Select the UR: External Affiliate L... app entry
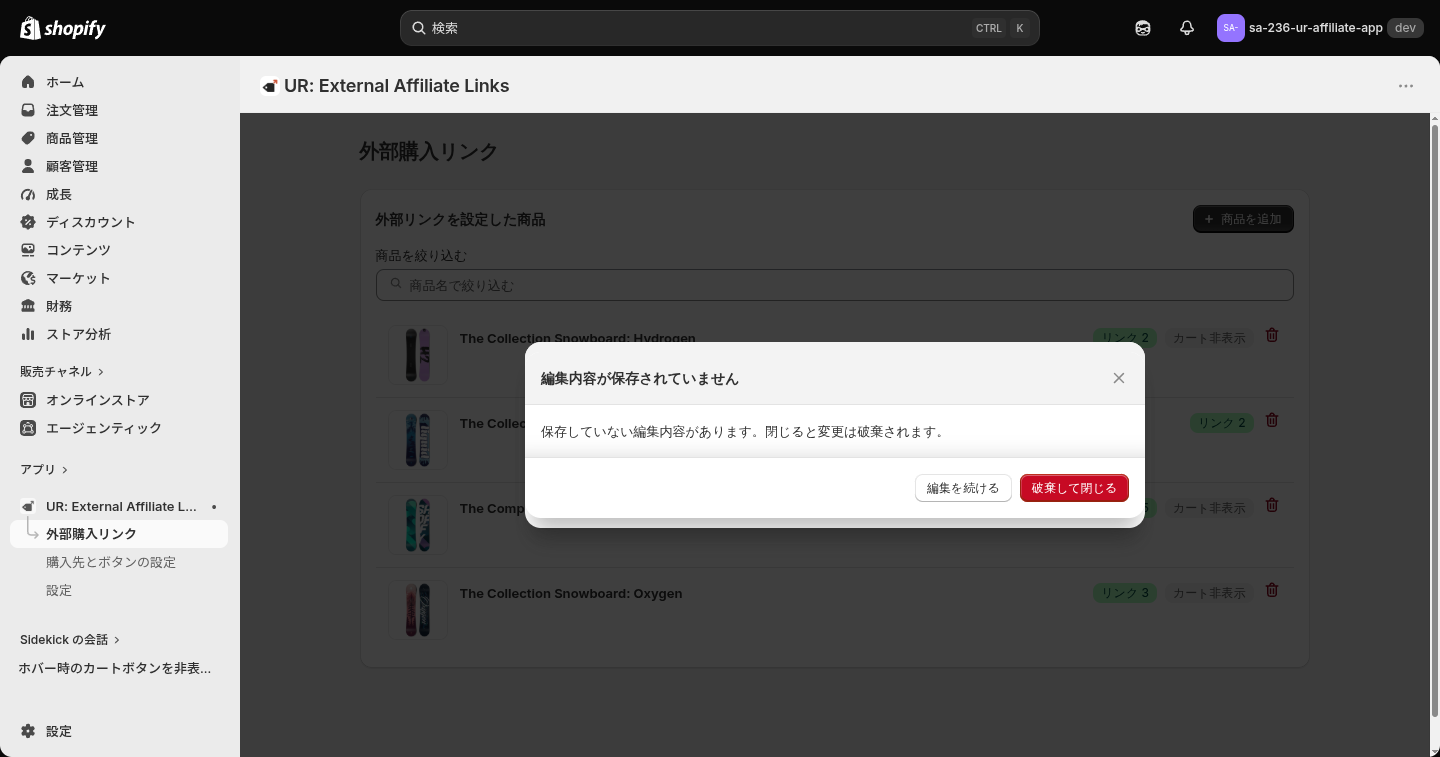Viewport: 1440px width, 757px height. (x=119, y=507)
